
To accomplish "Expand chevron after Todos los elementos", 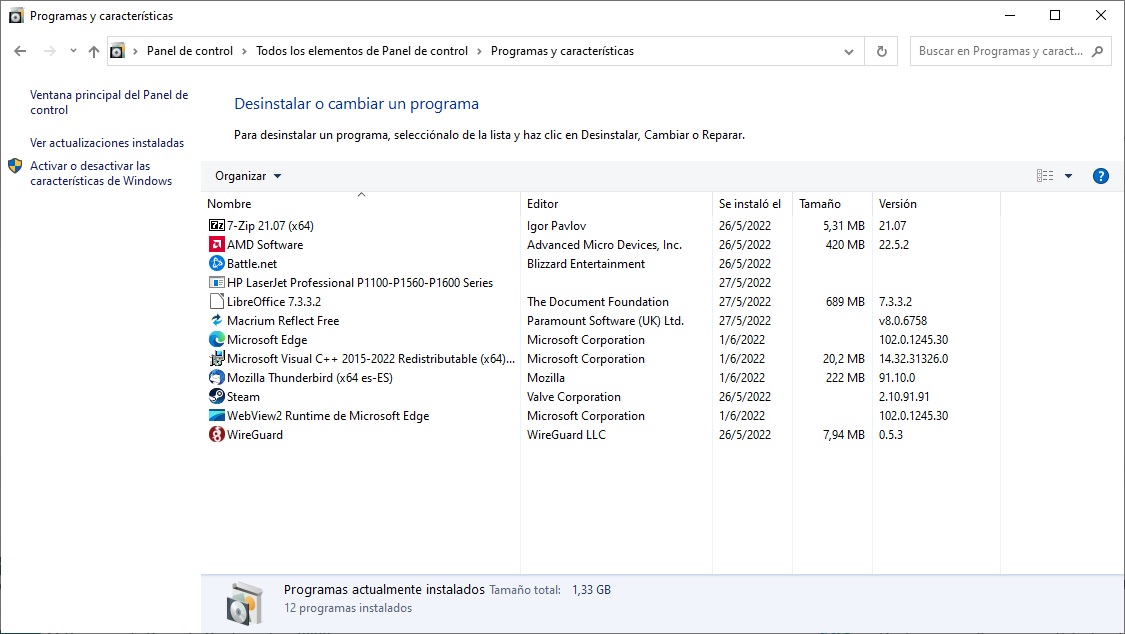I will point(479,51).
